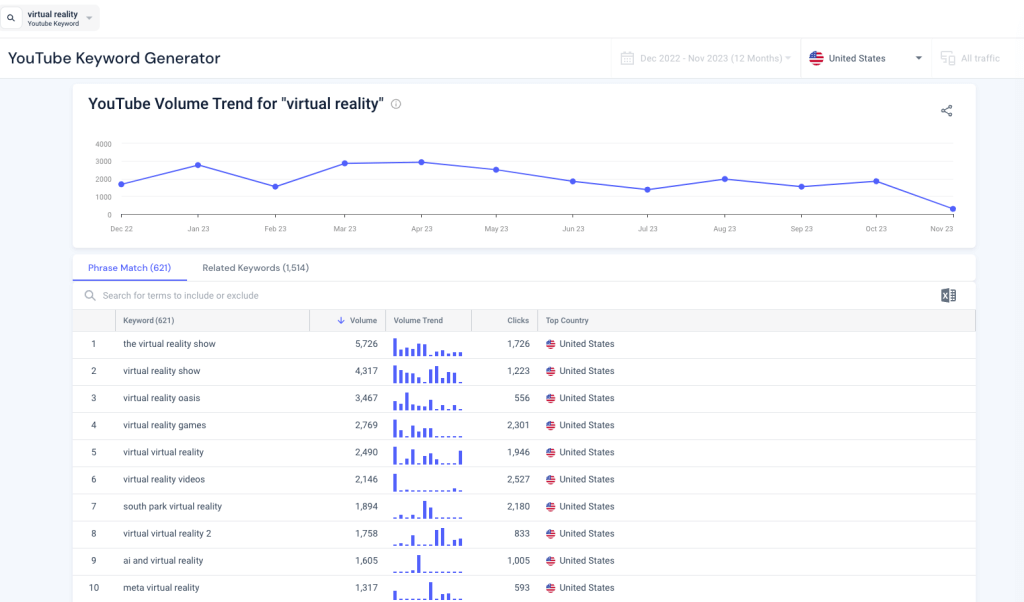Image resolution: width=1024 pixels, height=602 pixels.
Task: Click the flag next to meta virtual reality
Action: pos(549,588)
